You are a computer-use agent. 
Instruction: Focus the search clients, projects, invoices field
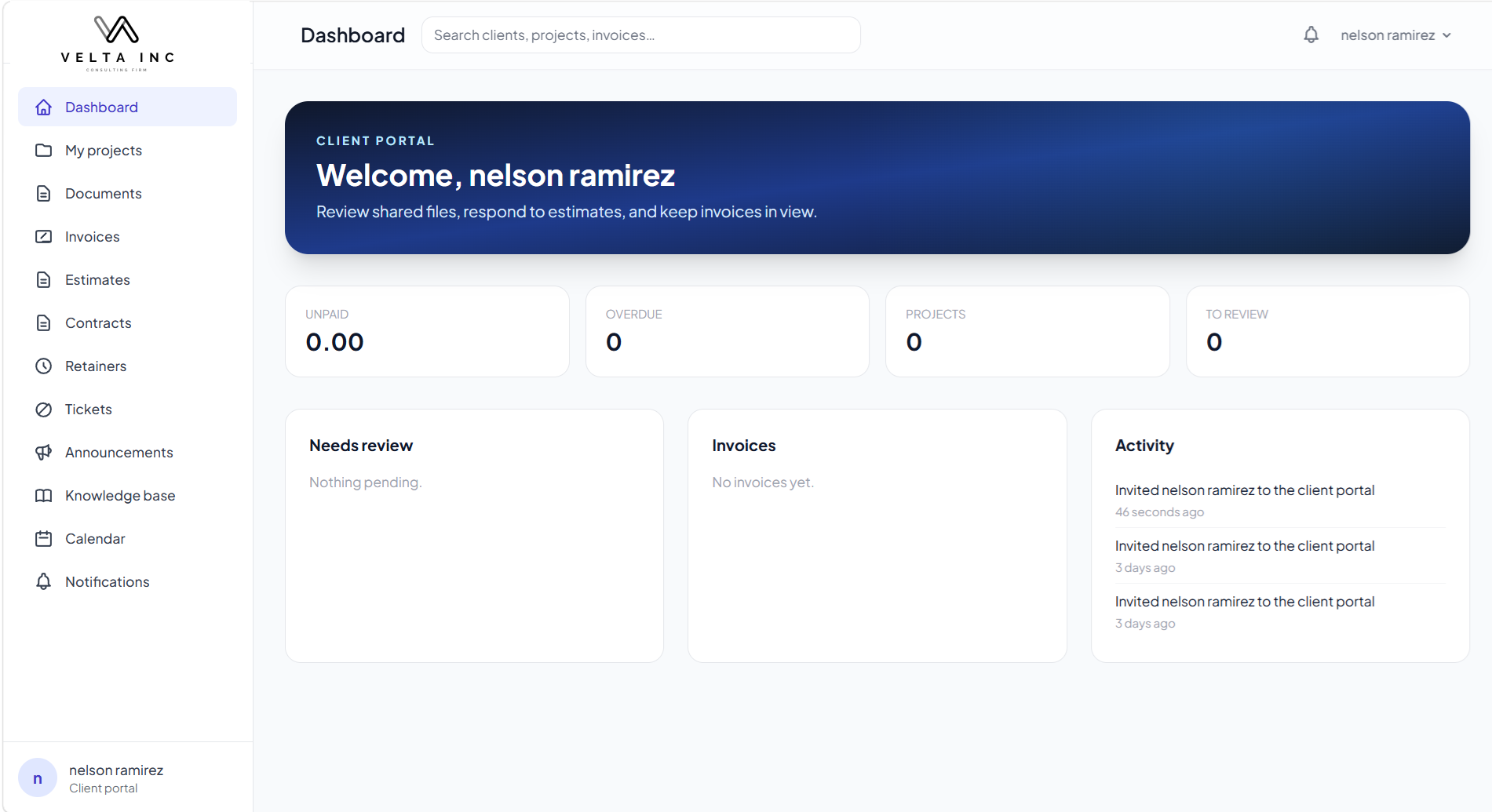640,35
